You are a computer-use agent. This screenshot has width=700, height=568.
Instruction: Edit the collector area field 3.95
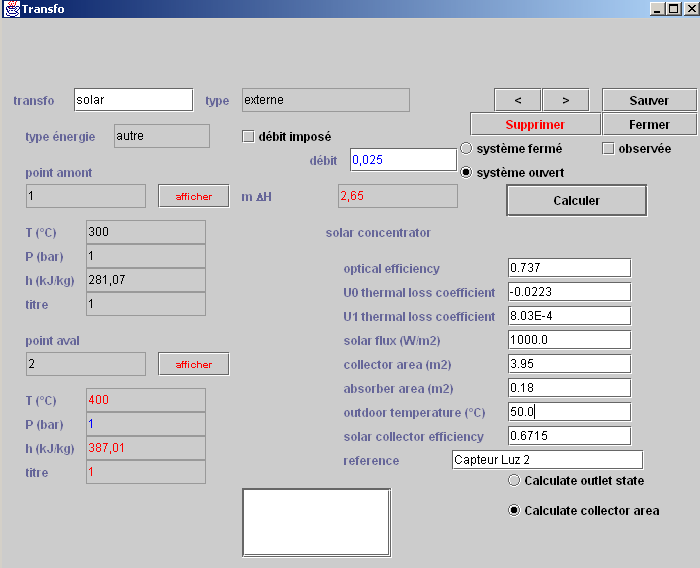point(570,363)
